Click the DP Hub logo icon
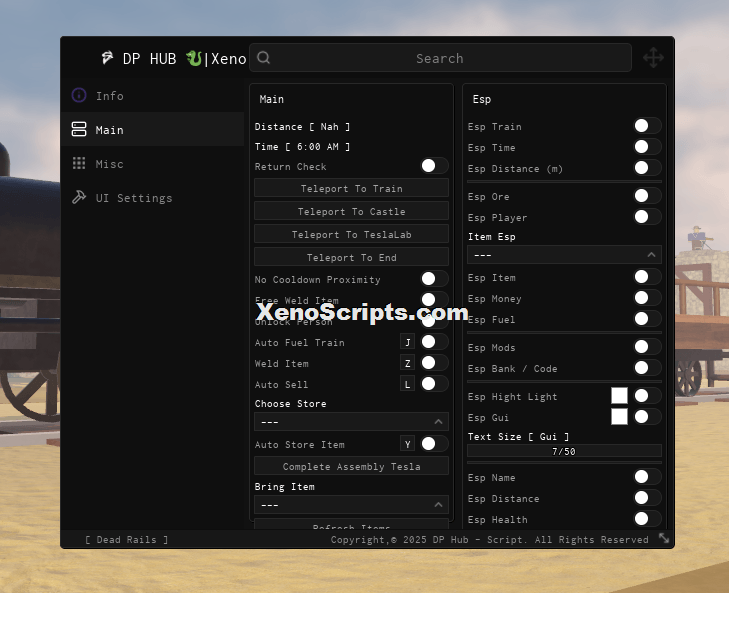This screenshot has width=729, height=623. click(107, 58)
